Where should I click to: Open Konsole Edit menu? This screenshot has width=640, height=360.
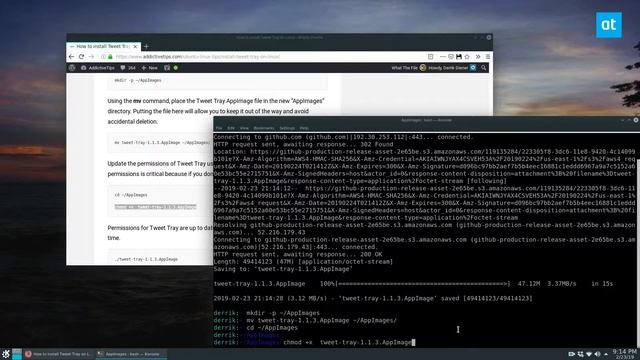[x=231, y=128]
